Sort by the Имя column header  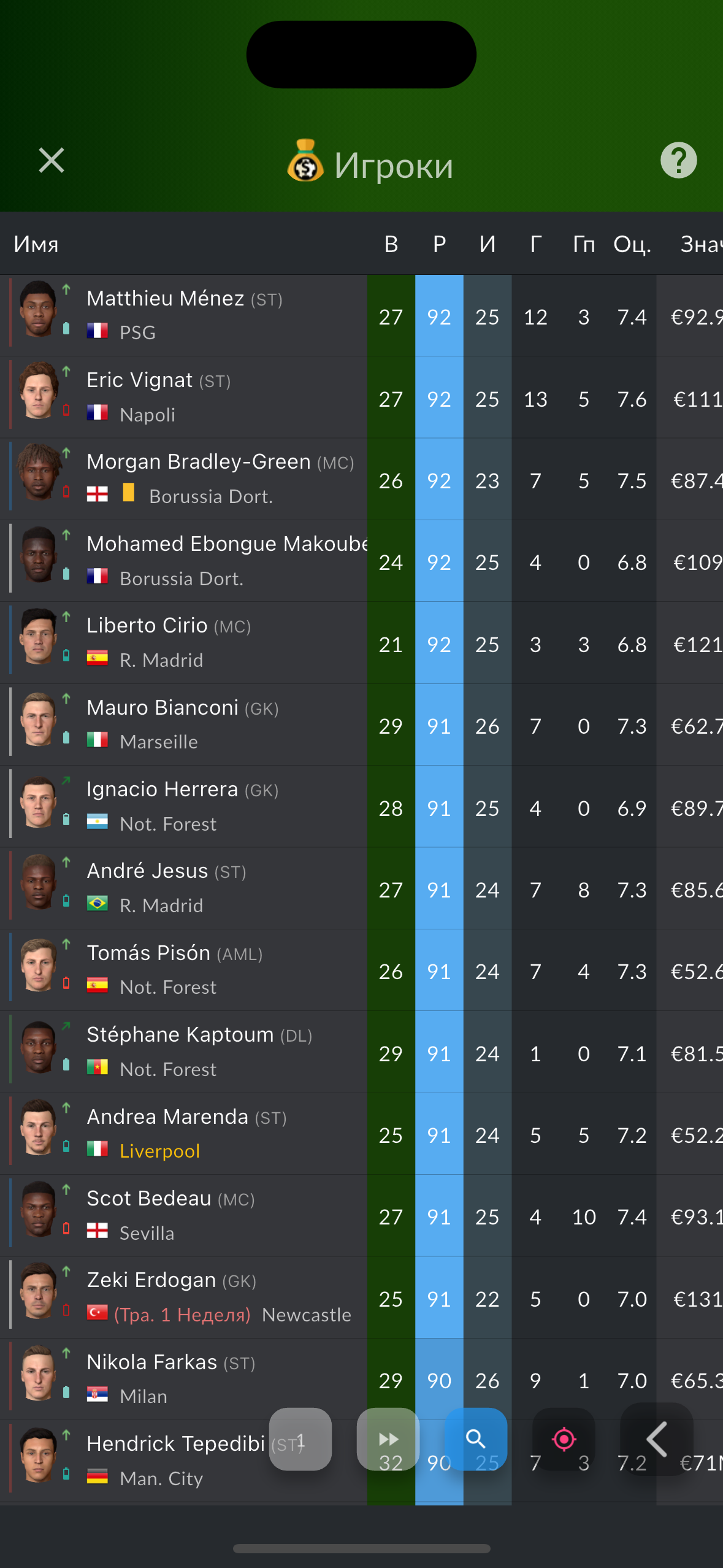coord(36,244)
